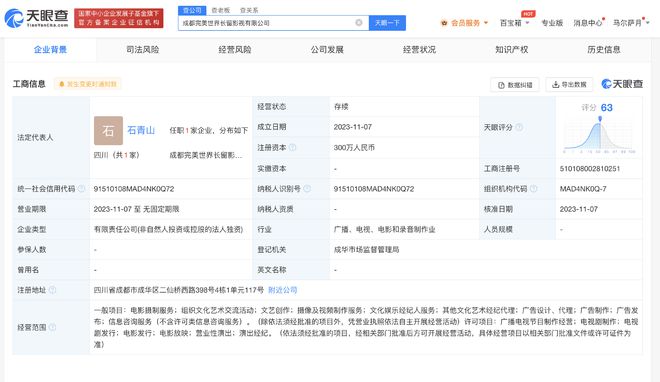Click organization code MAD4NK0Q-7

click(x=583, y=189)
